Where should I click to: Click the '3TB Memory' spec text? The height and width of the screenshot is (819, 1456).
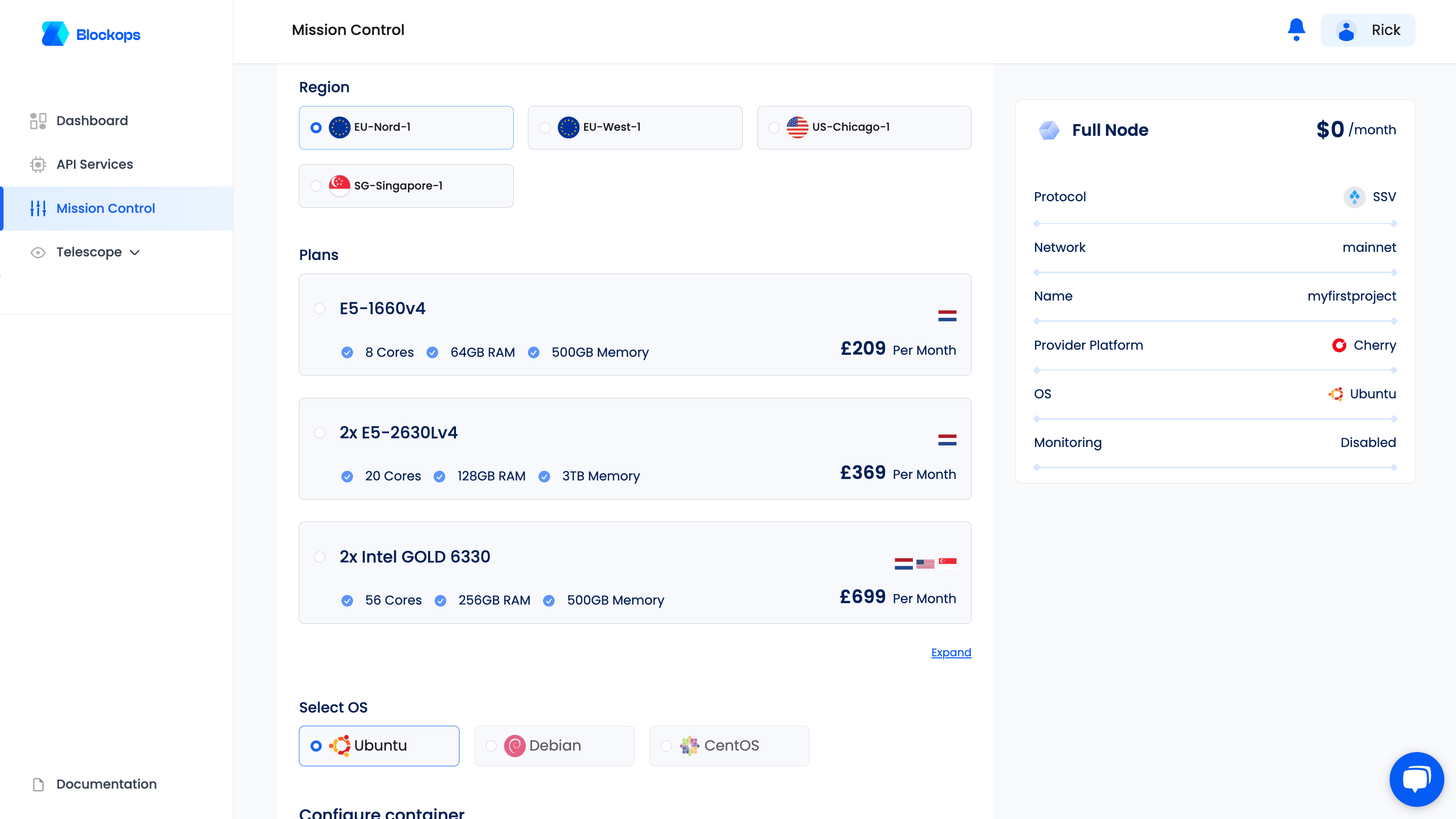point(601,476)
